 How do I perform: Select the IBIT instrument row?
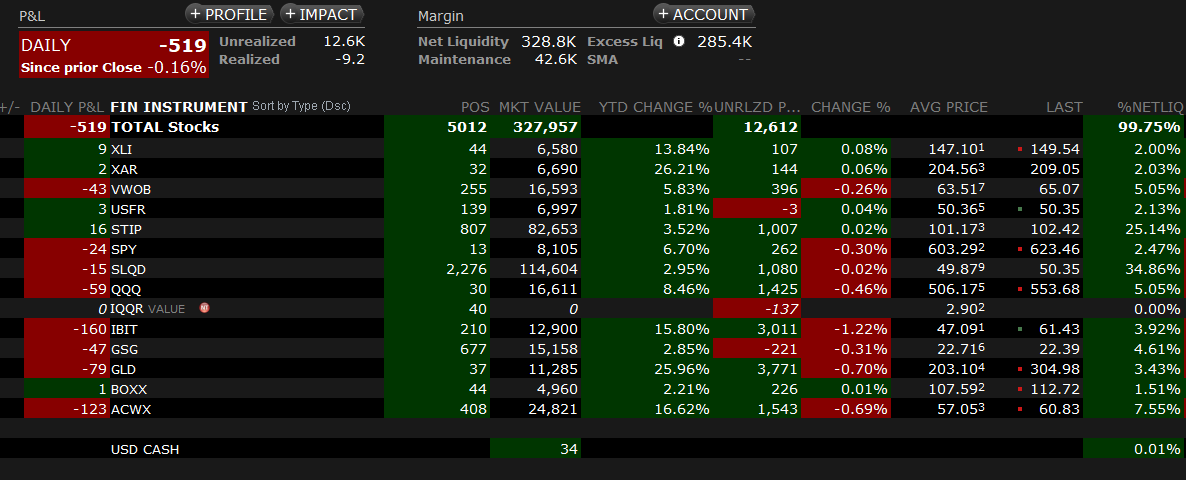point(593,329)
